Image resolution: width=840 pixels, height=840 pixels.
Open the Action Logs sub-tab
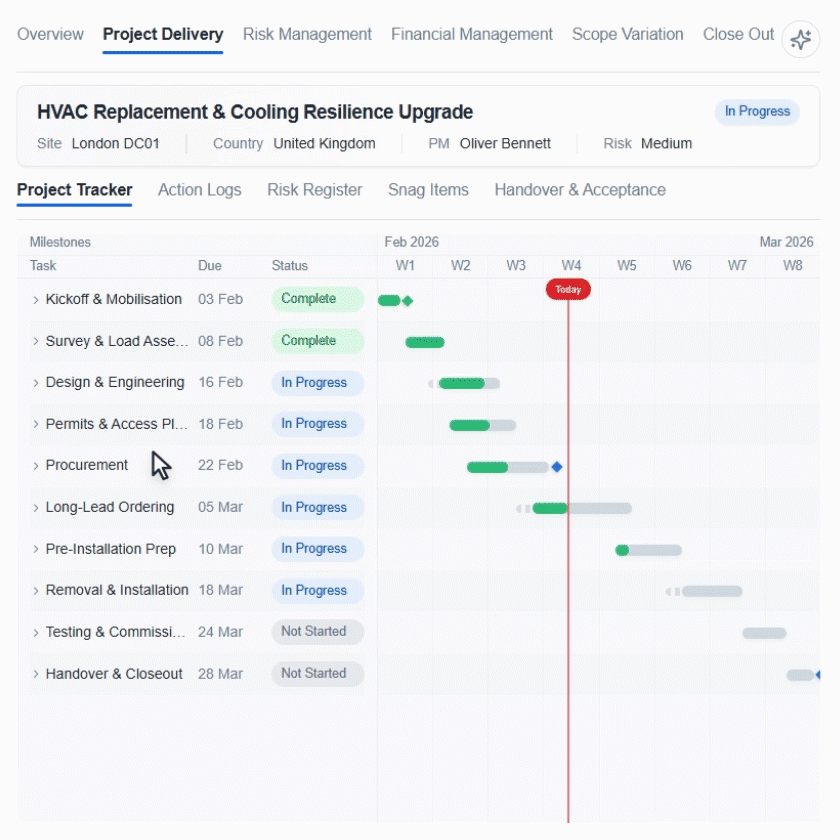coord(199,190)
